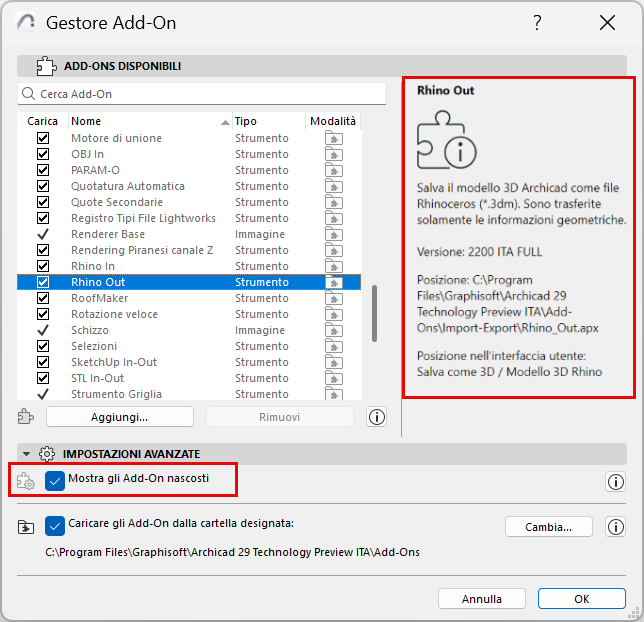
Task: Click the Aggiungi... button
Action: click(120, 417)
